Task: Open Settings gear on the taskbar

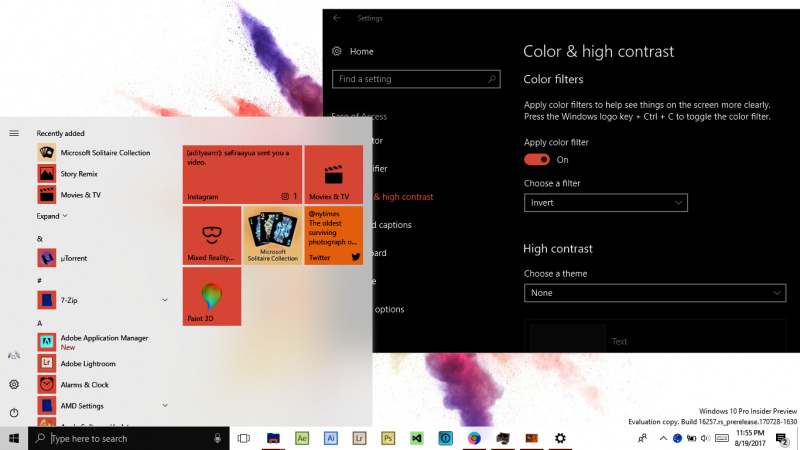Action: click(x=560, y=438)
